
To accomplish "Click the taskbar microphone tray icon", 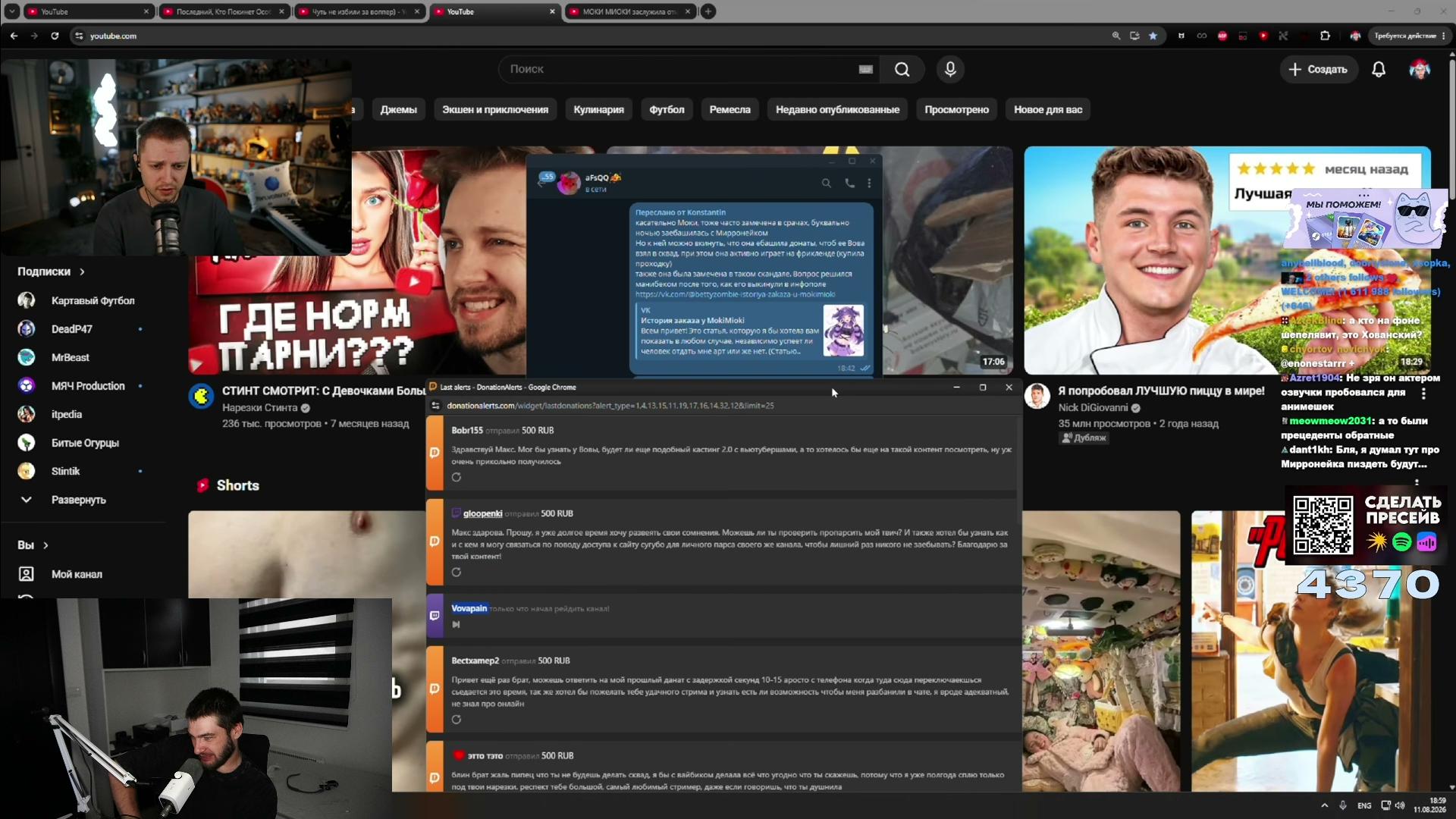I will (1342, 805).
